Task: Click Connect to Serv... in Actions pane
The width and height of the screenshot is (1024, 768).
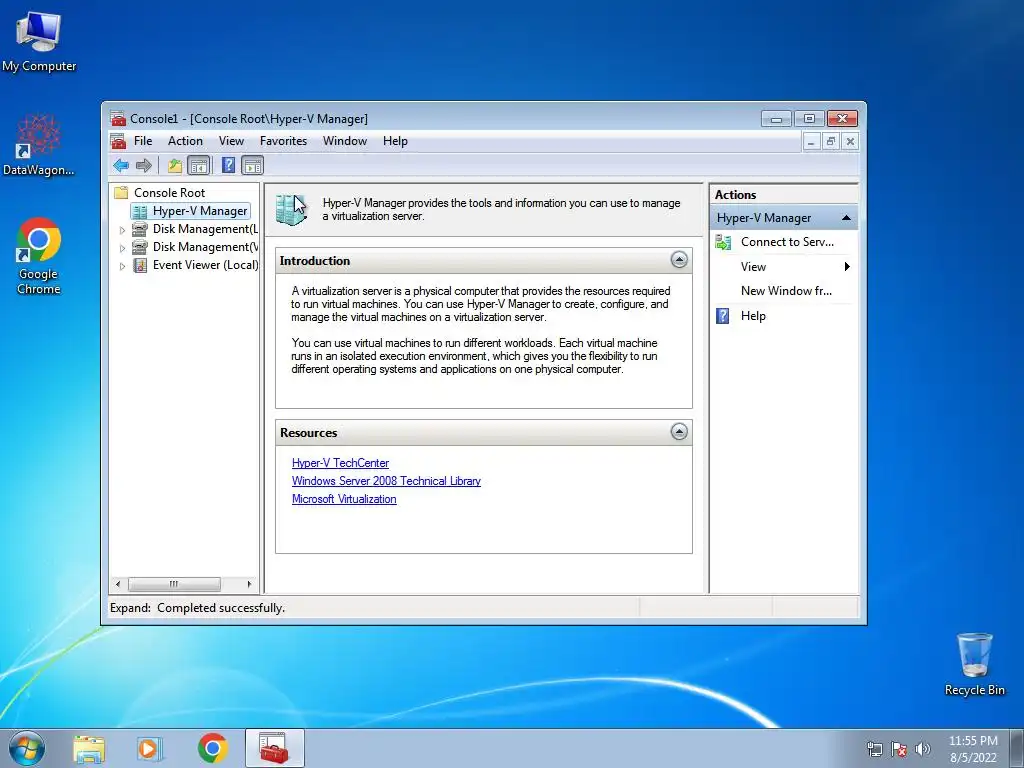Action: (x=787, y=242)
